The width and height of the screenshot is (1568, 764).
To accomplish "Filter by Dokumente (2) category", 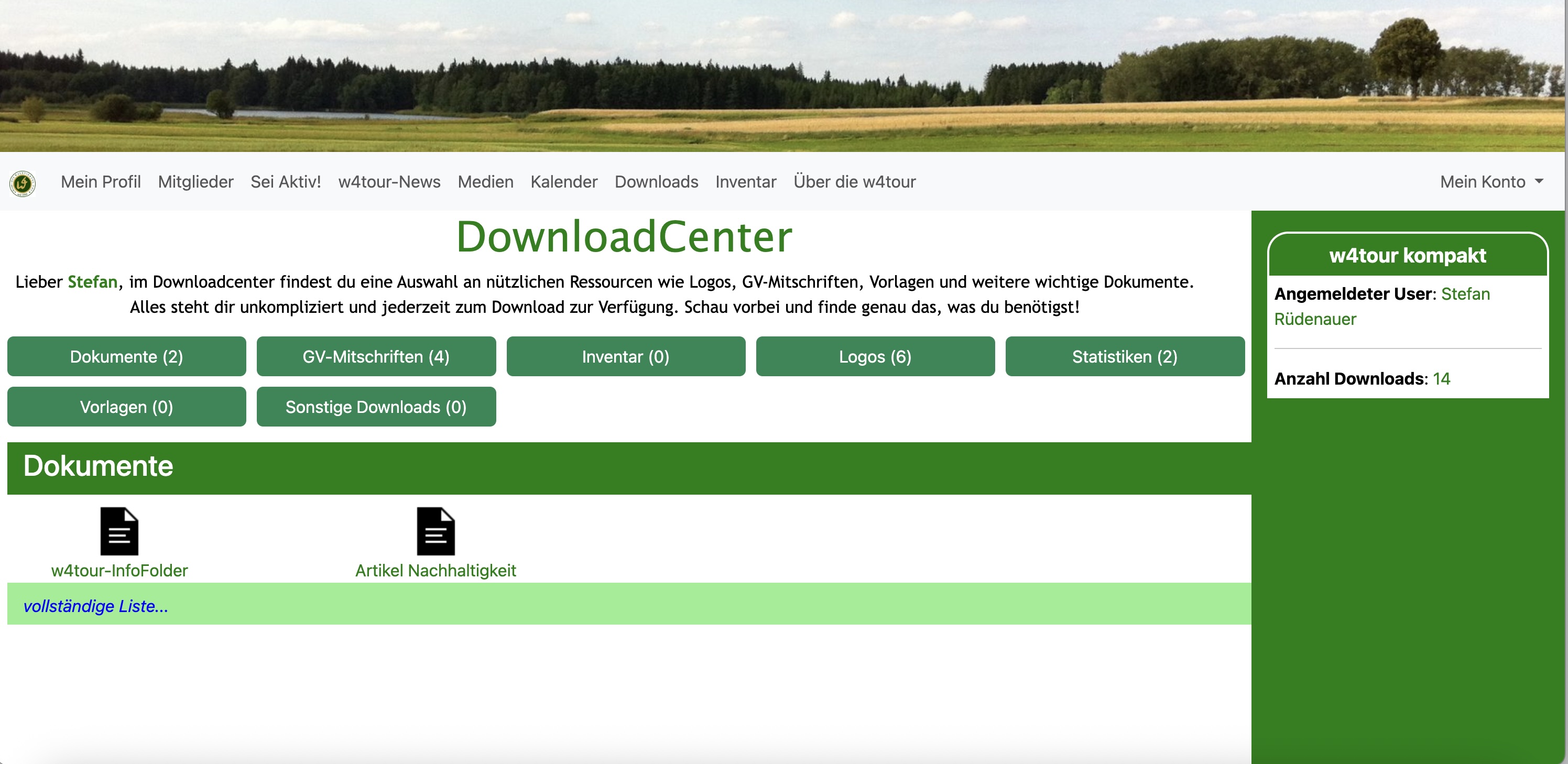I will point(127,357).
